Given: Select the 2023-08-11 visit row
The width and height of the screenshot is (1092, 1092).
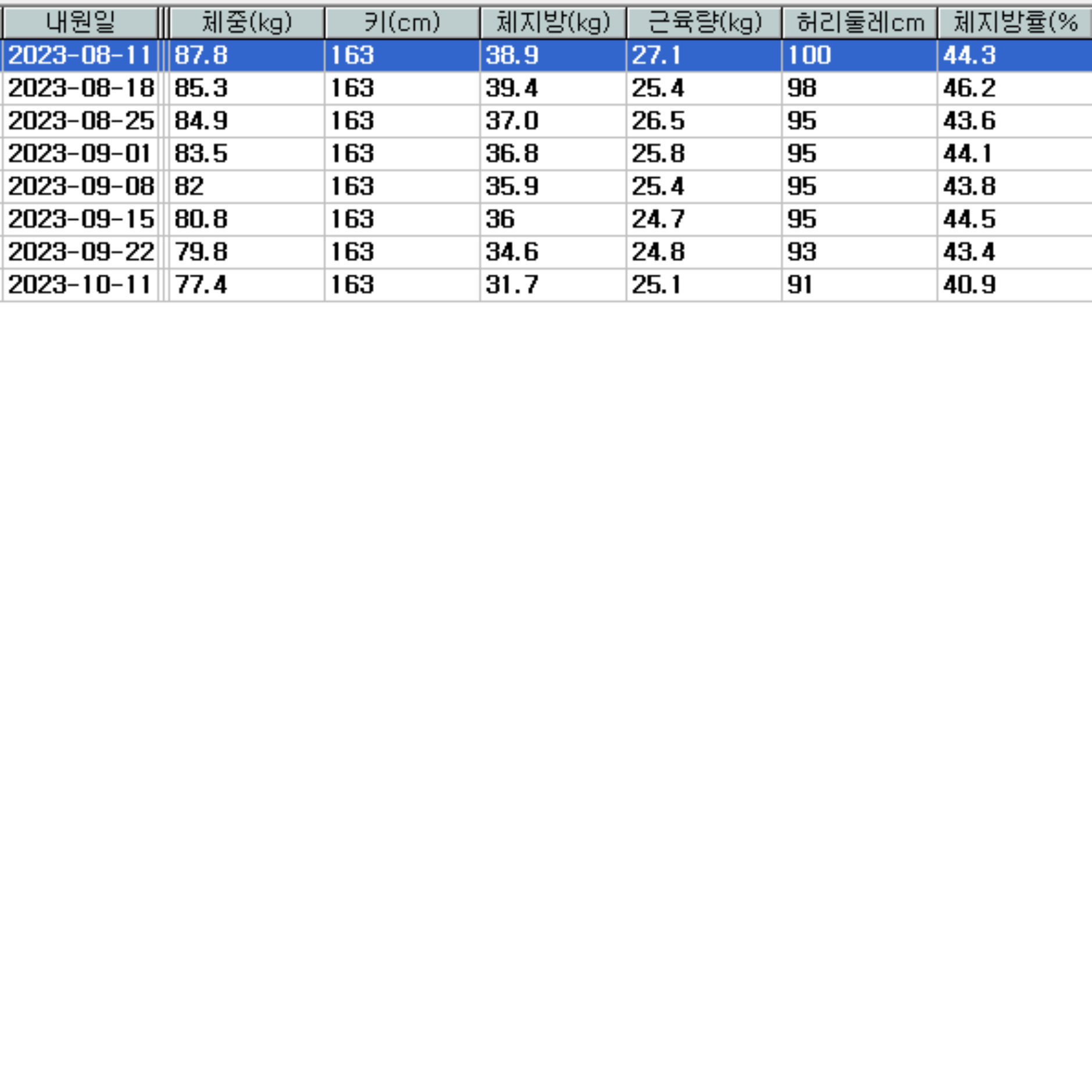Looking at the screenshot, I should pos(547,56).
